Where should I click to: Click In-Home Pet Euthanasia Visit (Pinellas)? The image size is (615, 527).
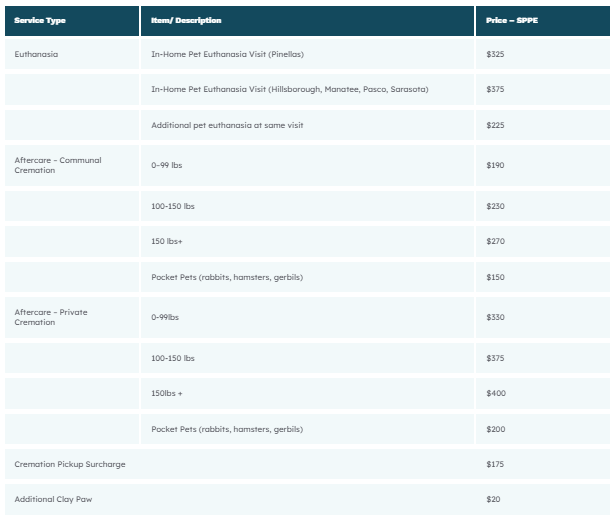point(230,54)
